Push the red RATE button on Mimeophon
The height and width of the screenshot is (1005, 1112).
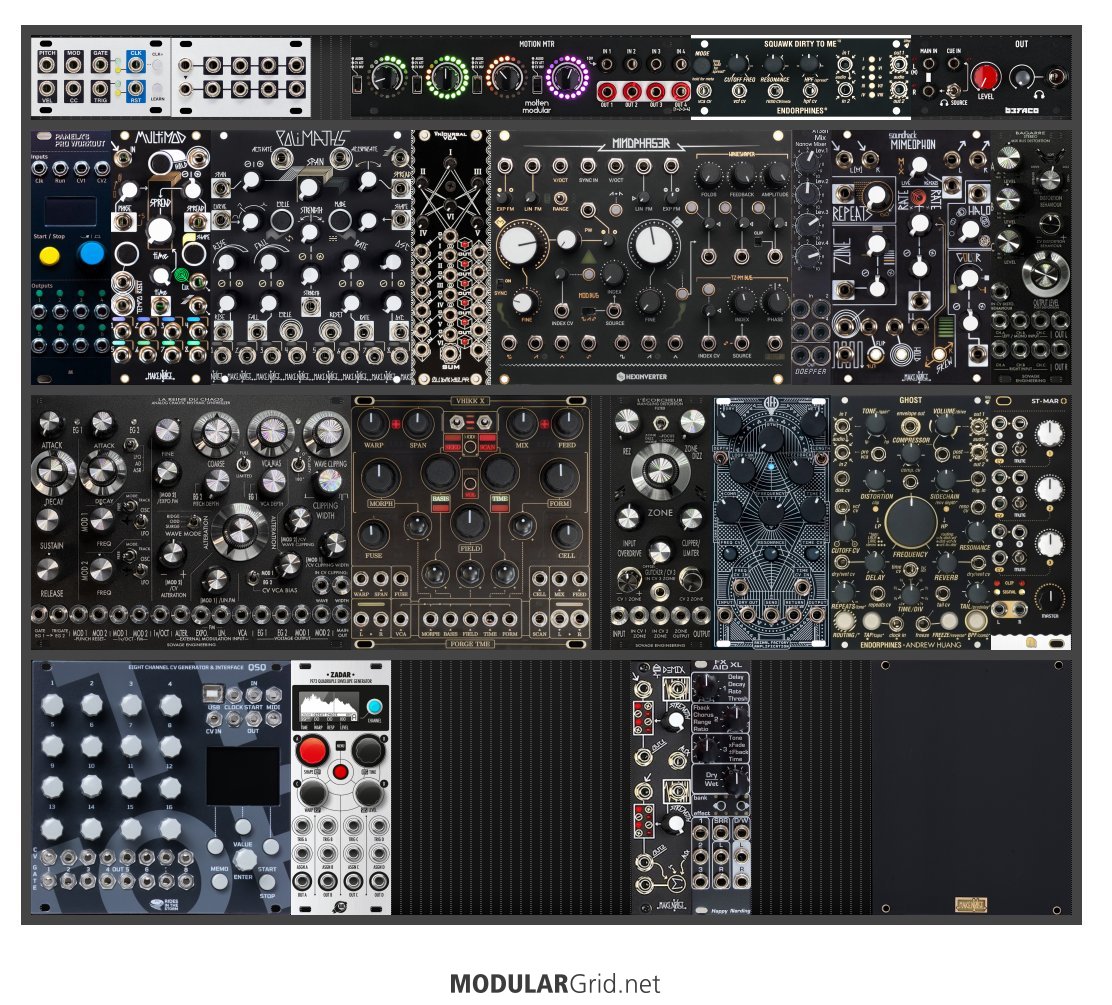[x=919, y=198]
